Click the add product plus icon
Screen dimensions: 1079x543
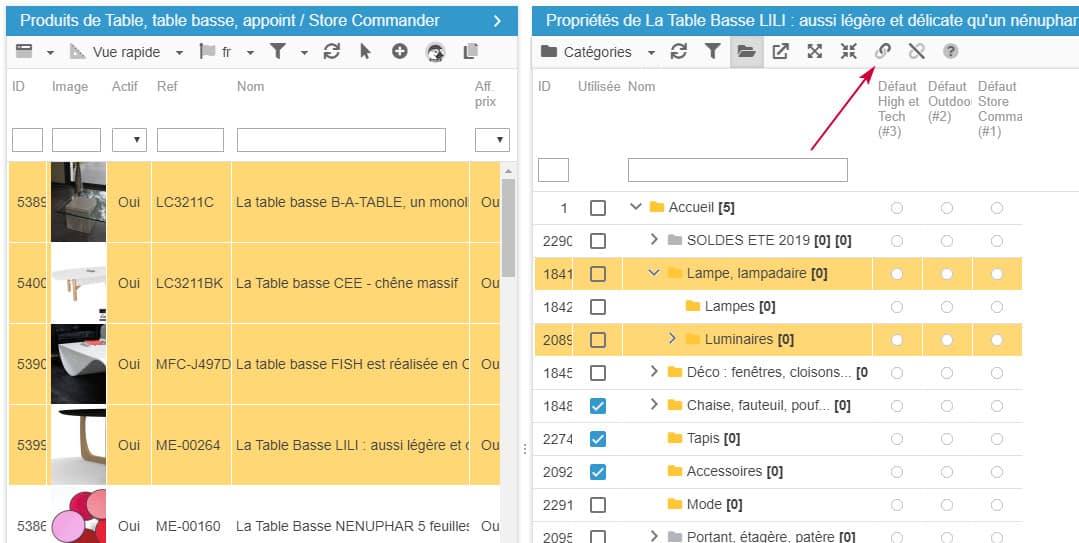tap(399, 52)
